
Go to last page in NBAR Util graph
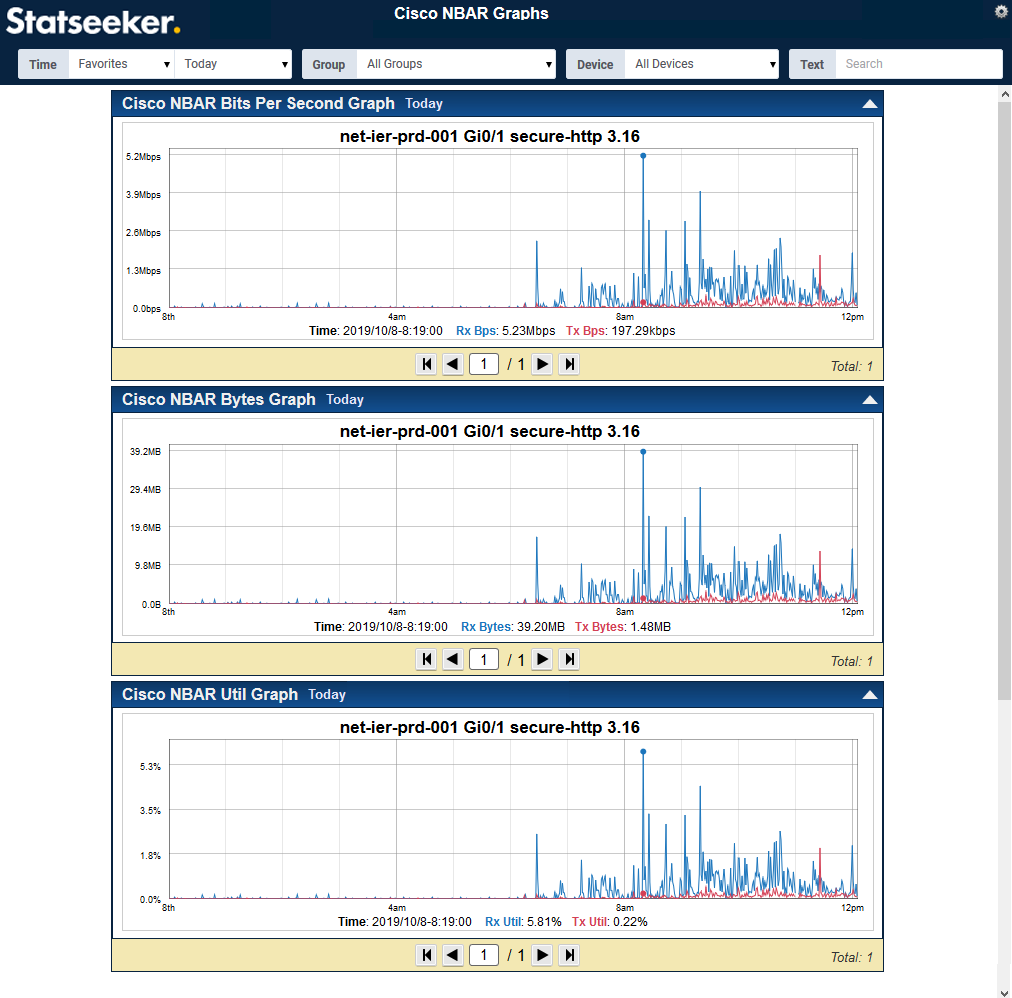569,955
